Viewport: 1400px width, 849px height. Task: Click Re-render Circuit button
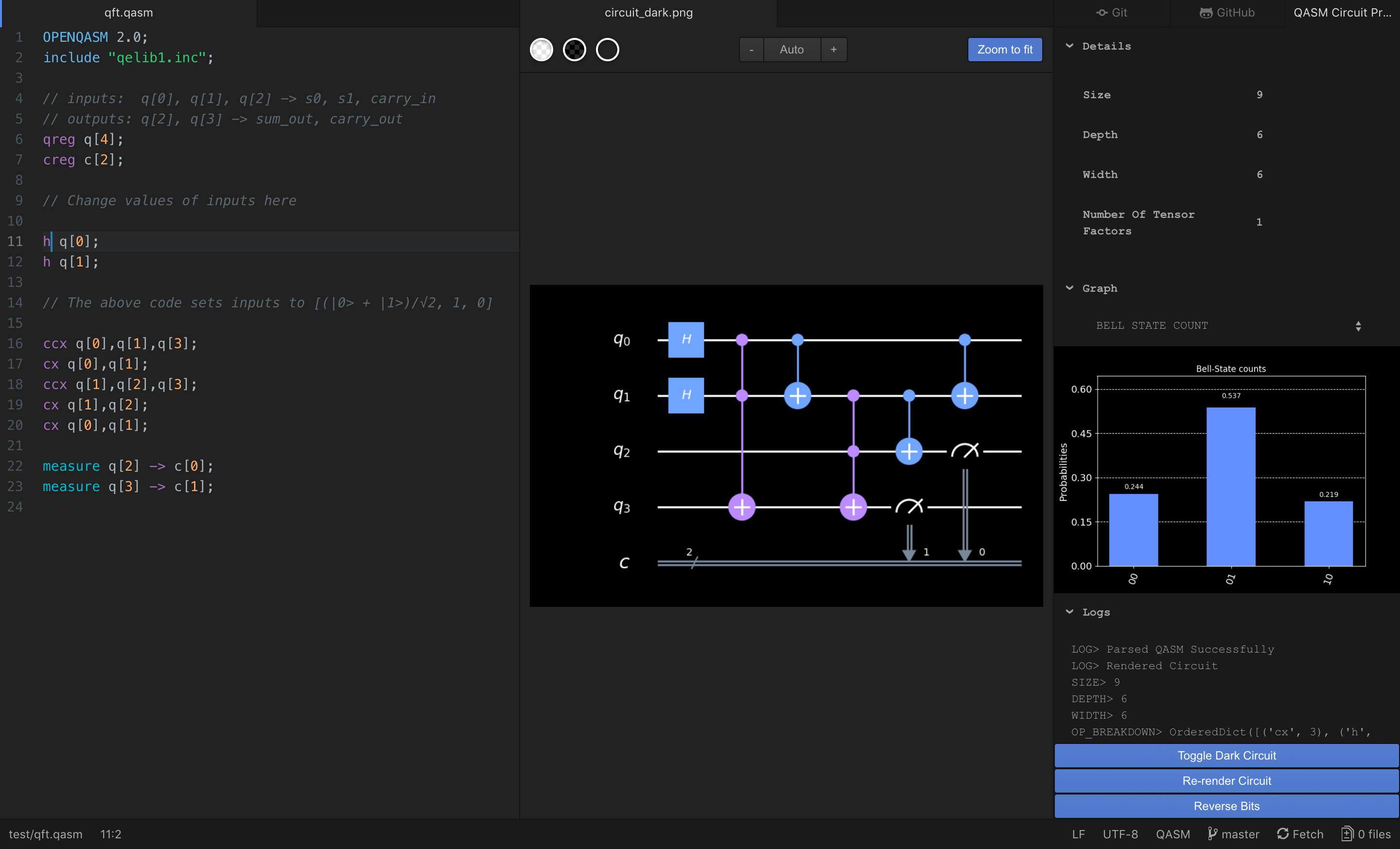pos(1226,781)
